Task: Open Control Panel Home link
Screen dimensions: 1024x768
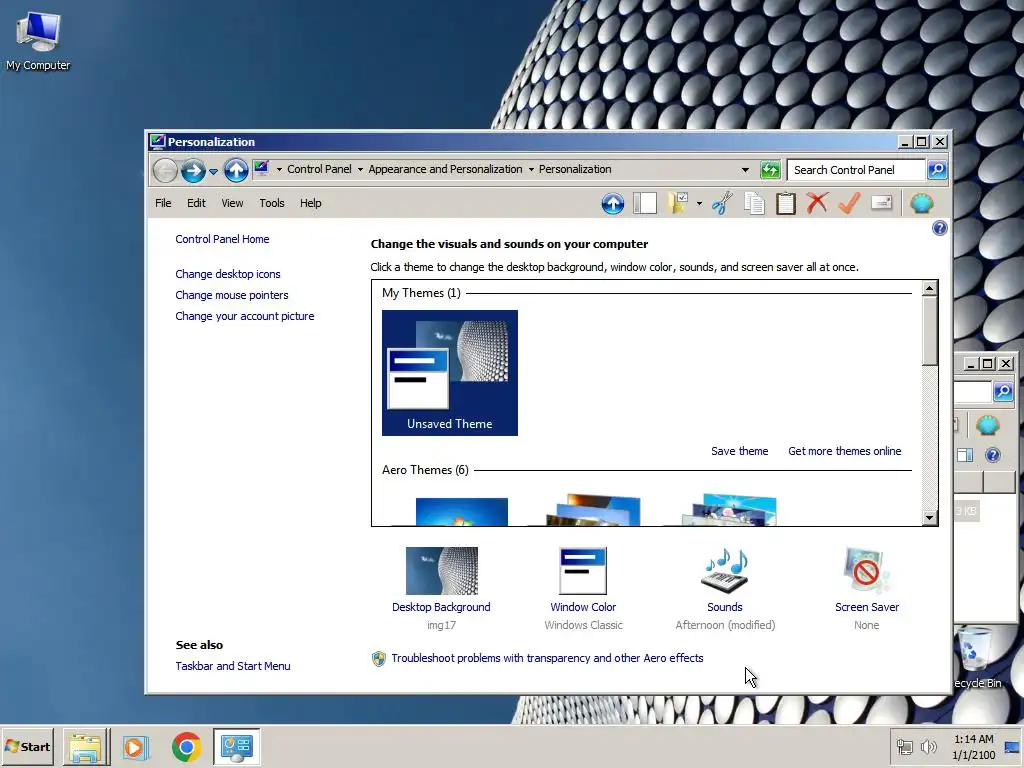Action: pos(222,239)
